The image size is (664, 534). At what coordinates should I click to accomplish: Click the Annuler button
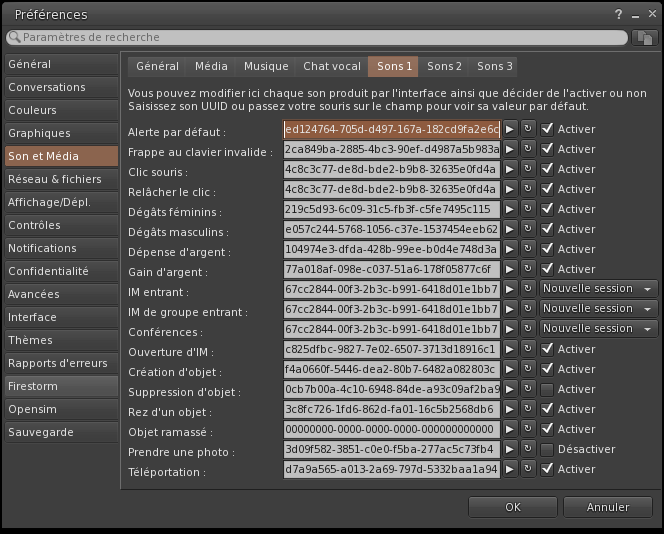(x=607, y=507)
